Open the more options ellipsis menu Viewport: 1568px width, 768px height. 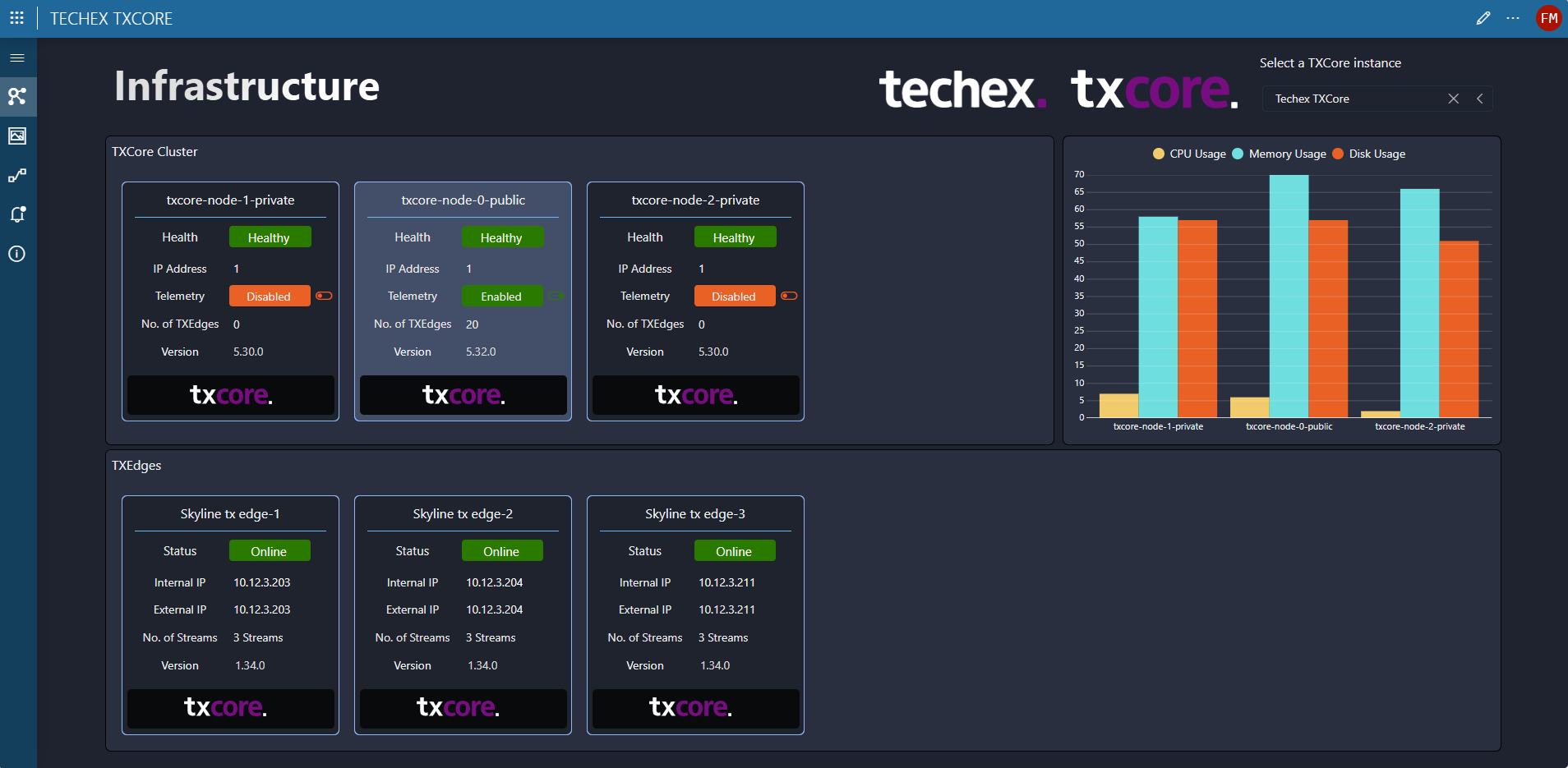(x=1513, y=18)
